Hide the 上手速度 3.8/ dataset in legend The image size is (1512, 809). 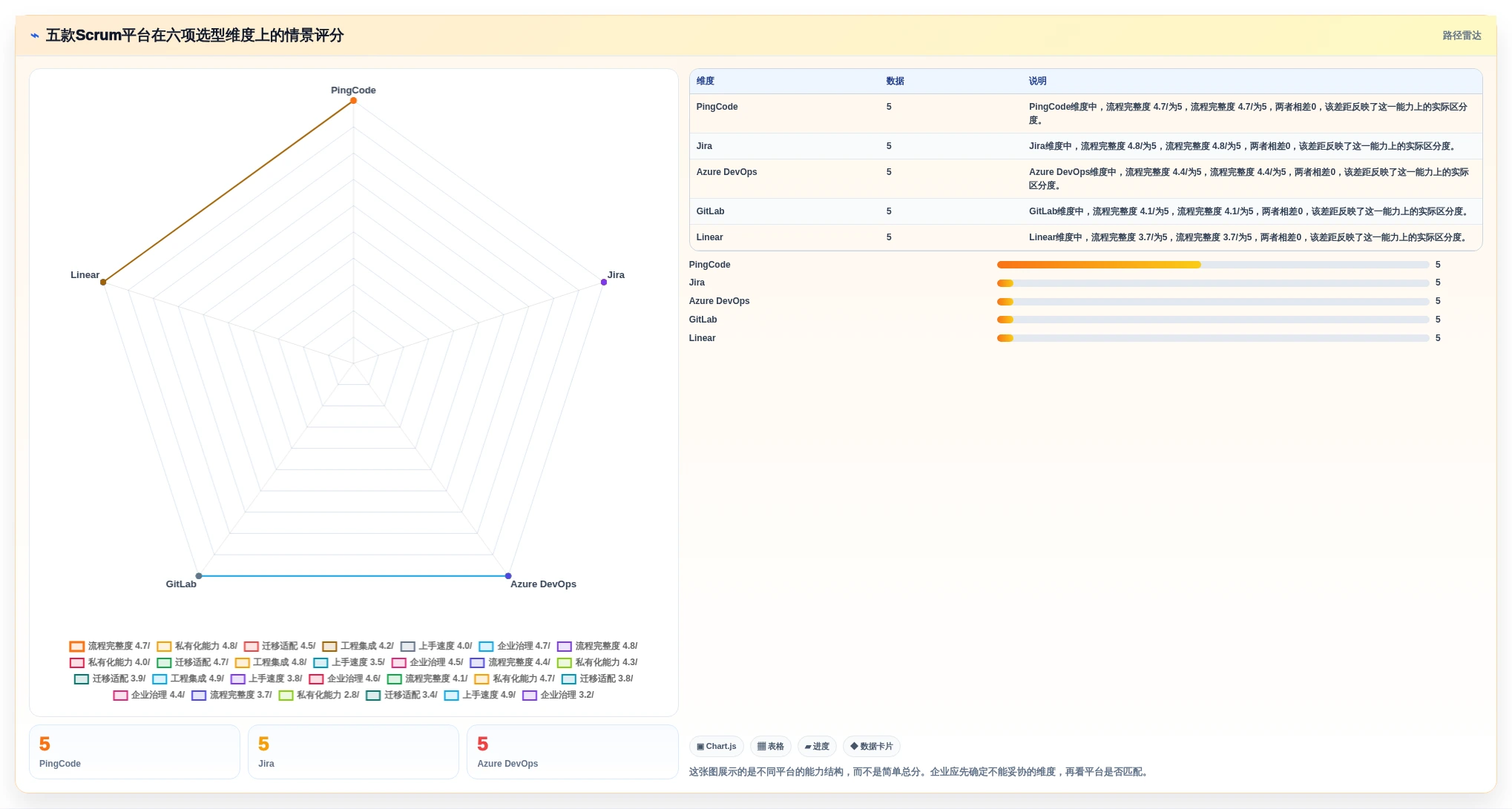click(x=266, y=678)
